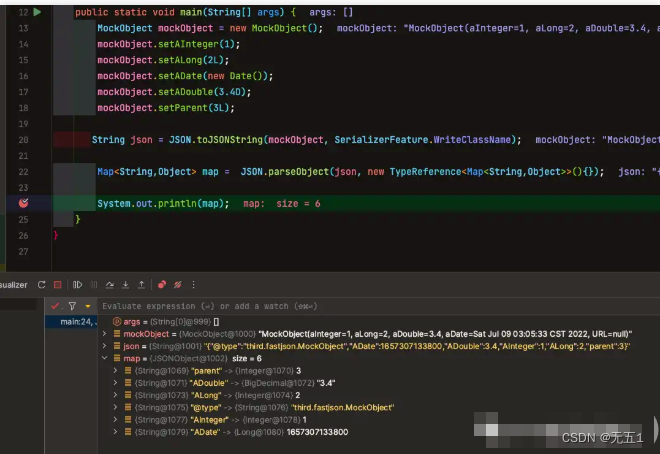Screen dimensions: 660x454
Task: Click the json variable string value
Action: pyautogui.click(x=417, y=346)
